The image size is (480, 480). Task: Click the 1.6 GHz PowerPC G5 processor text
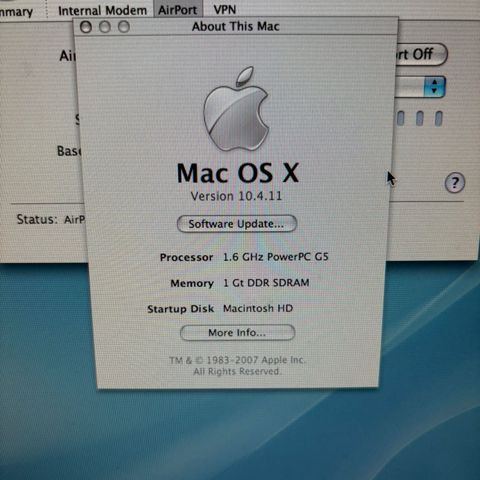[276, 257]
